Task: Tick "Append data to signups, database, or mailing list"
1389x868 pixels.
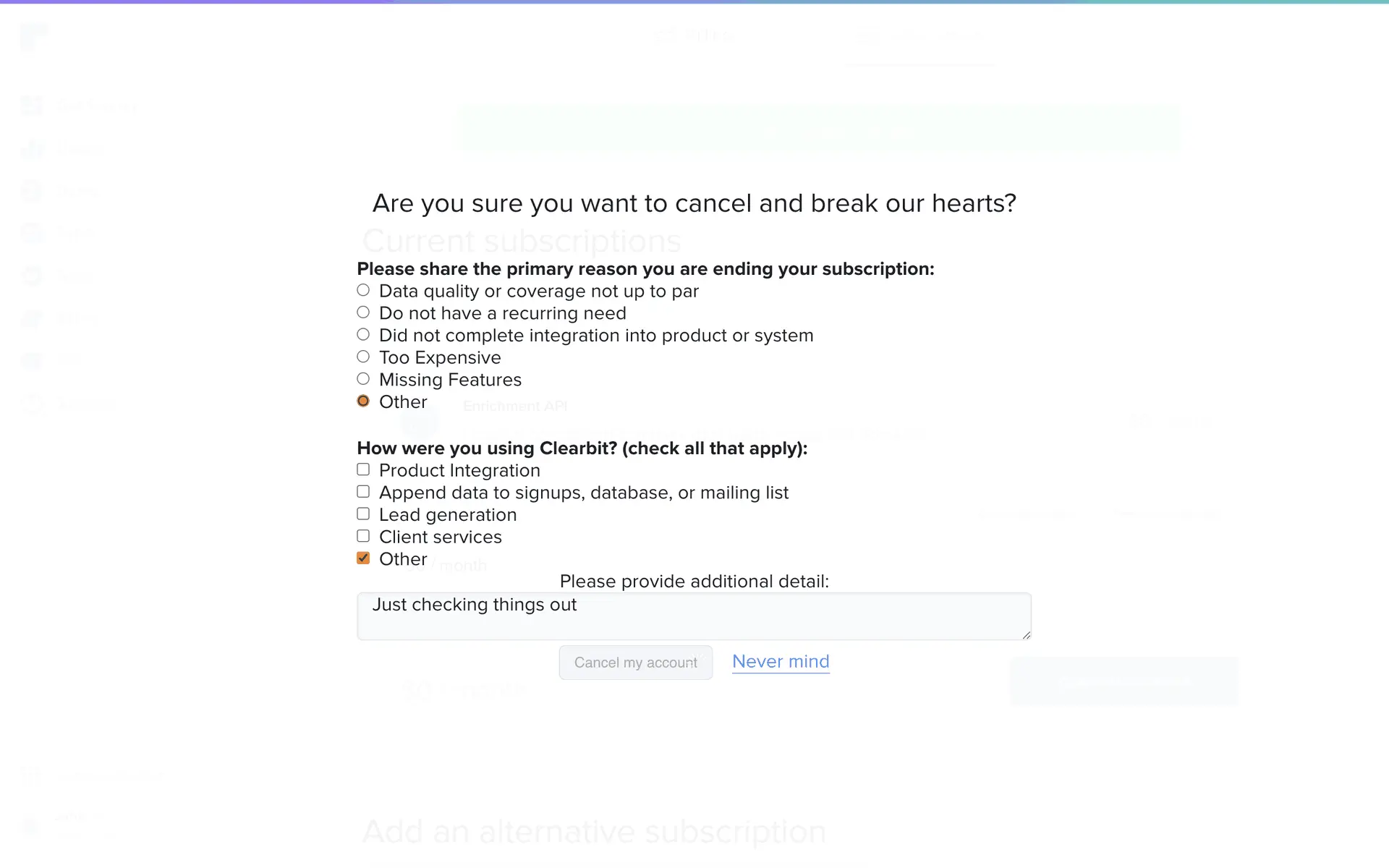Action: coord(363,492)
